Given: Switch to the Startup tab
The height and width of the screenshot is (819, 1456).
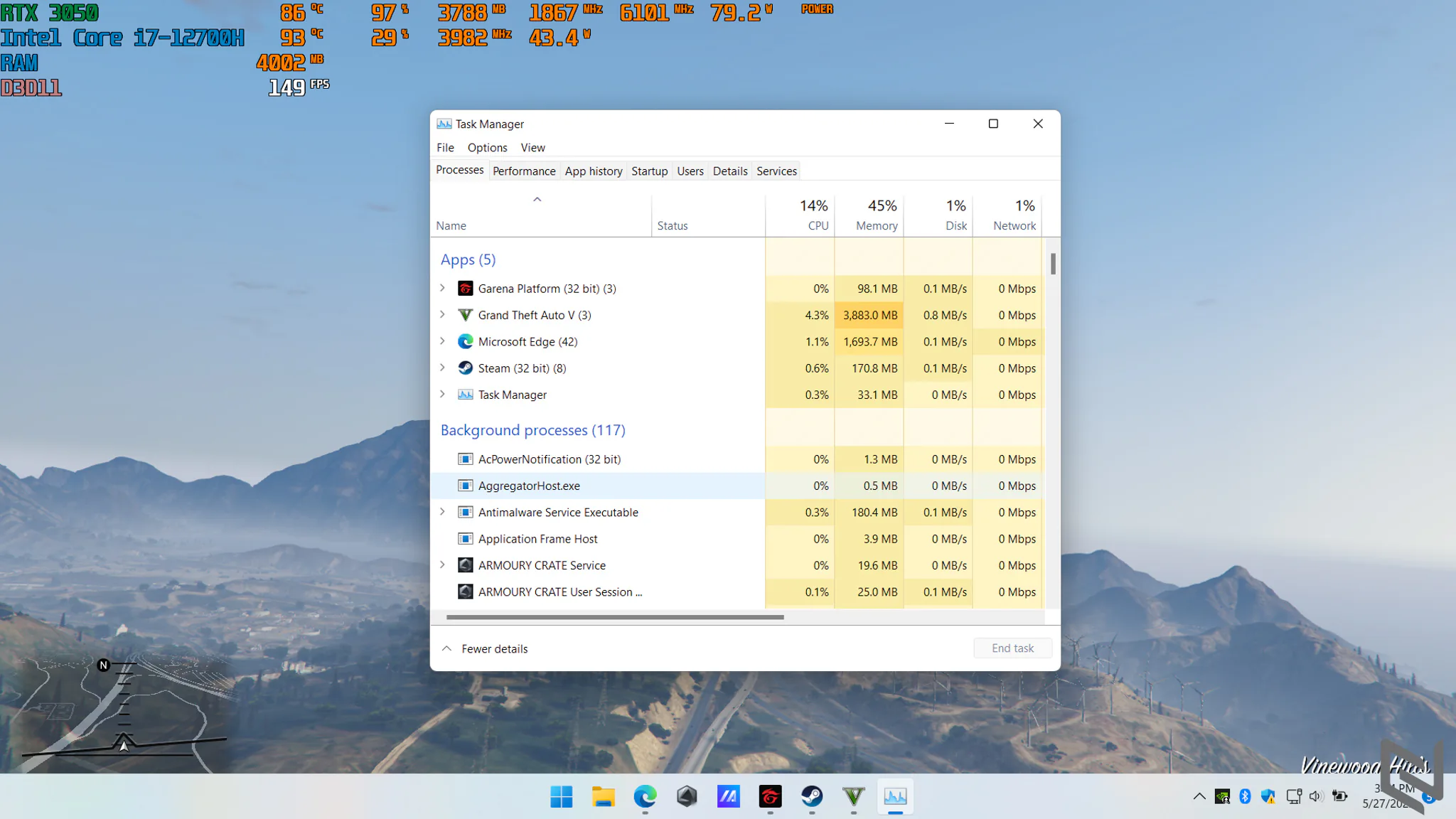Looking at the screenshot, I should point(649,171).
